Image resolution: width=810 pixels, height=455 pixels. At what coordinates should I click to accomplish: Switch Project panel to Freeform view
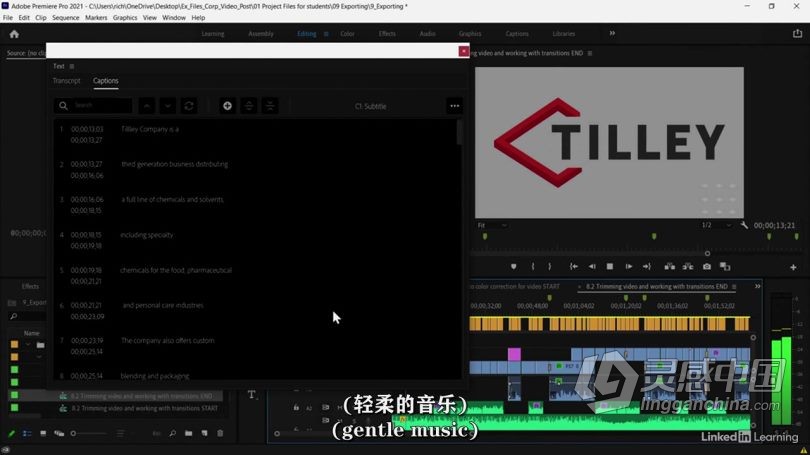59,433
